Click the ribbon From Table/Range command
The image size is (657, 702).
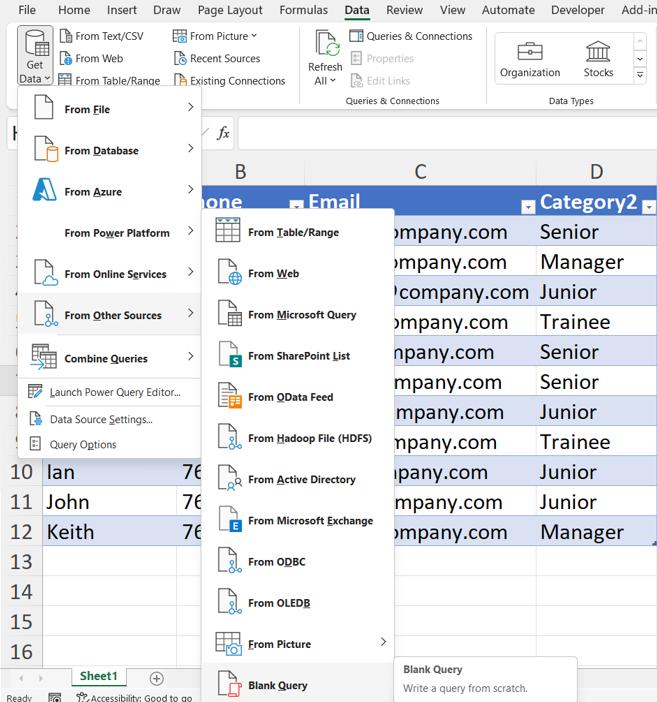(109, 81)
